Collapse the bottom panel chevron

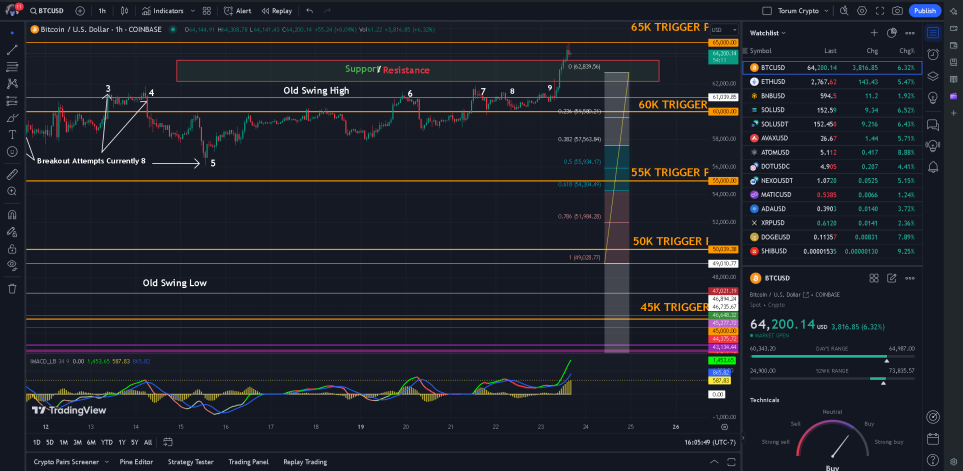coord(714,462)
